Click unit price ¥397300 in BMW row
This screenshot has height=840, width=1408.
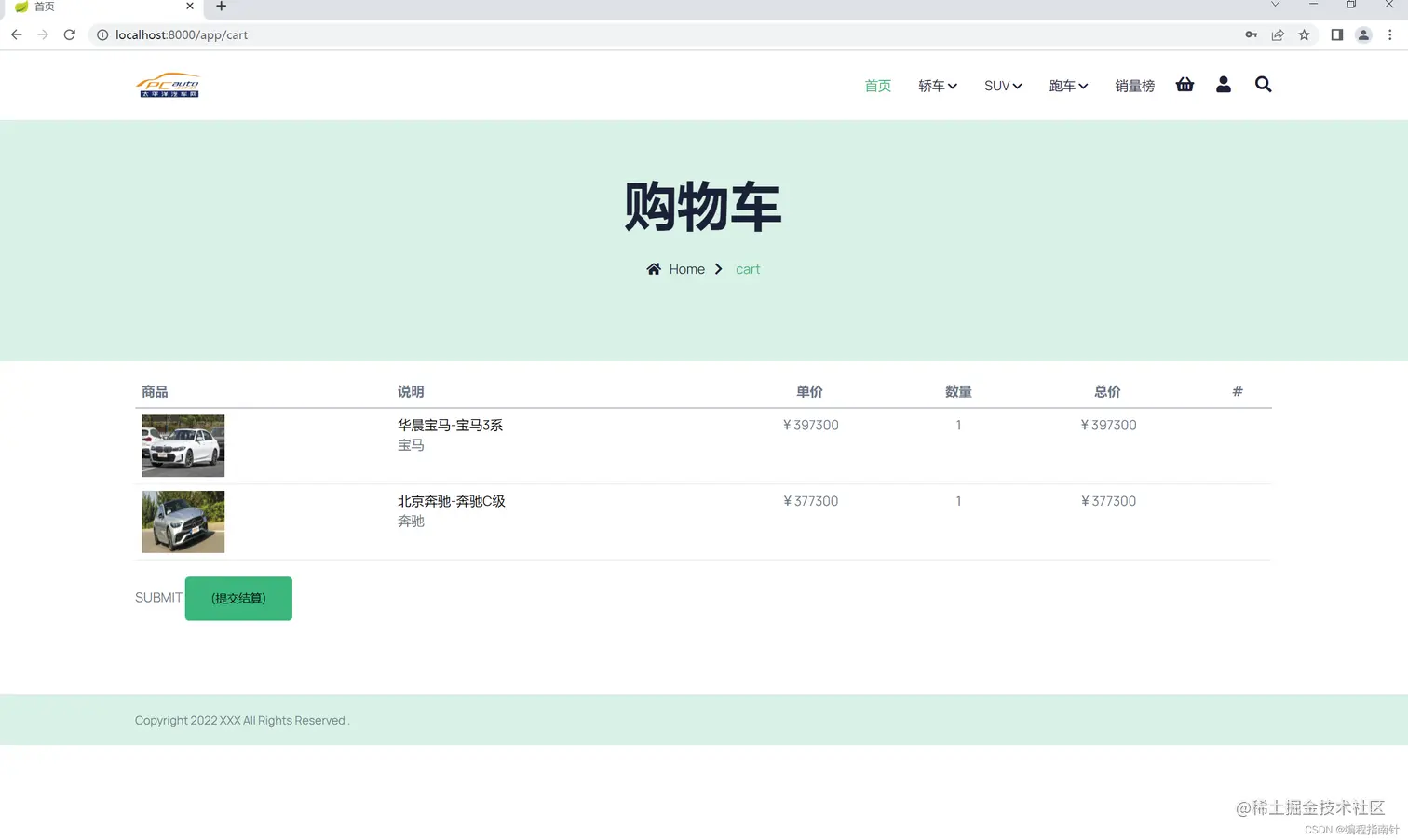point(810,425)
